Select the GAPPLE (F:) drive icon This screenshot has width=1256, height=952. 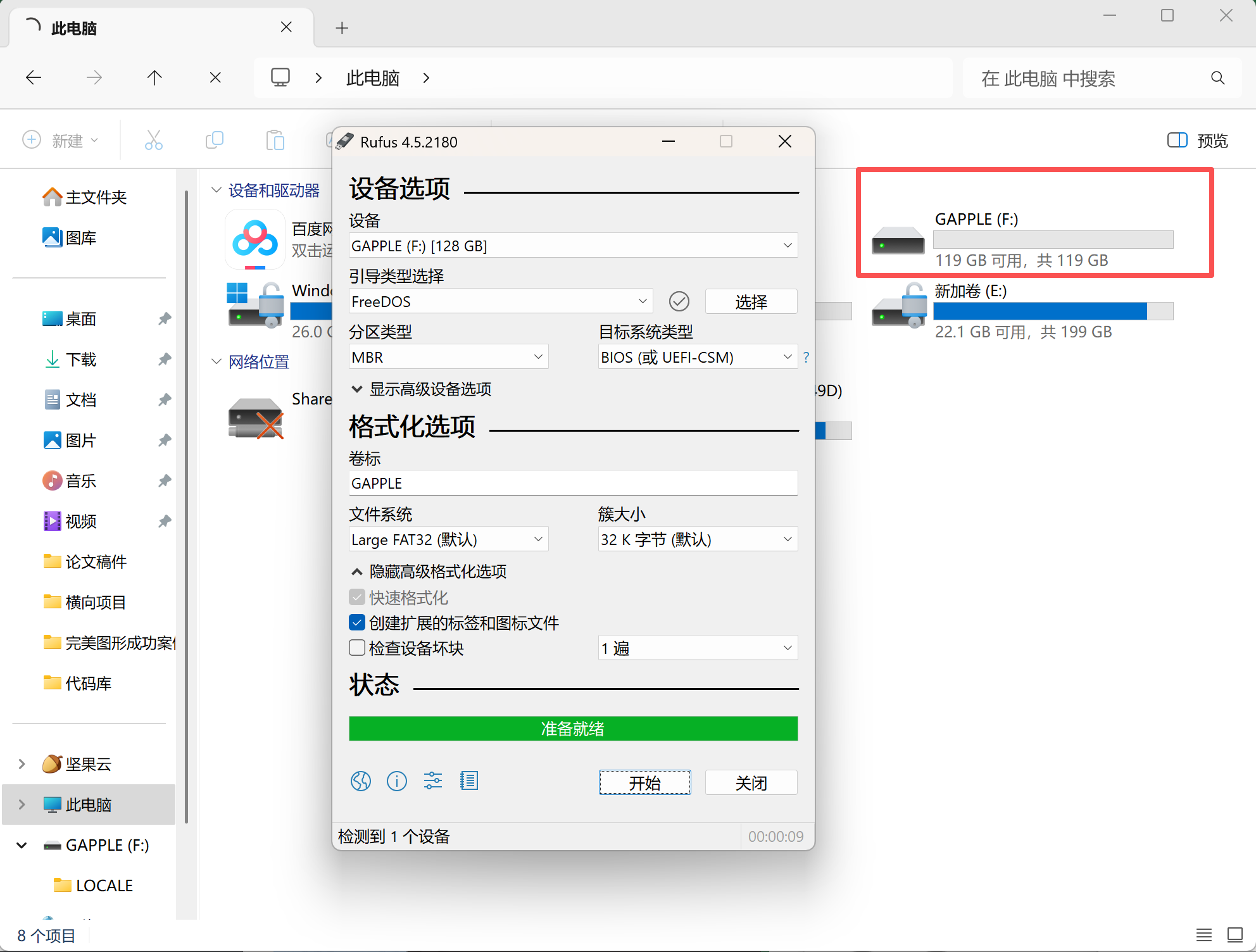point(898,241)
